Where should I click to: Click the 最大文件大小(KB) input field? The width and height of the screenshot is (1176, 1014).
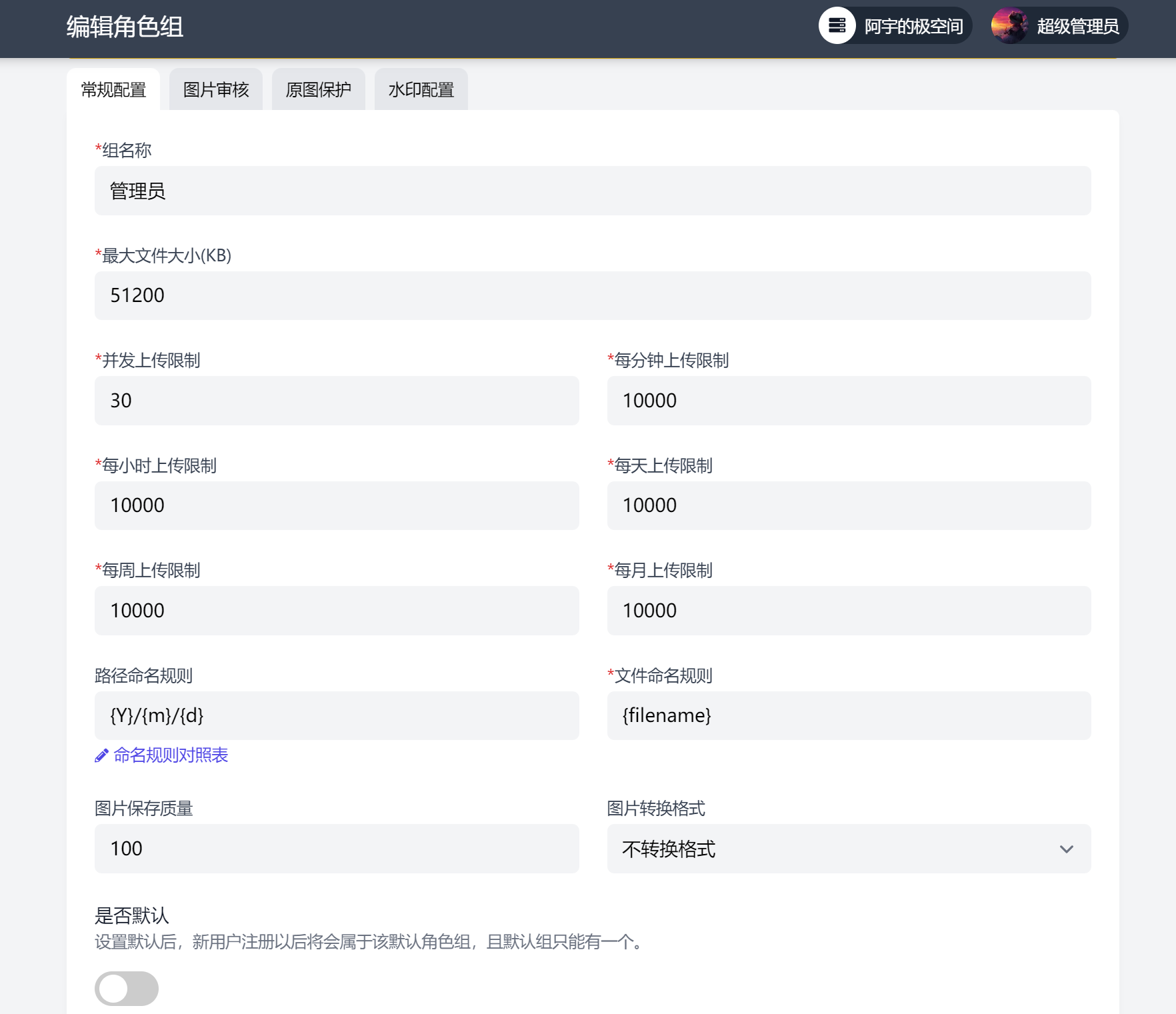pos(592,295)
